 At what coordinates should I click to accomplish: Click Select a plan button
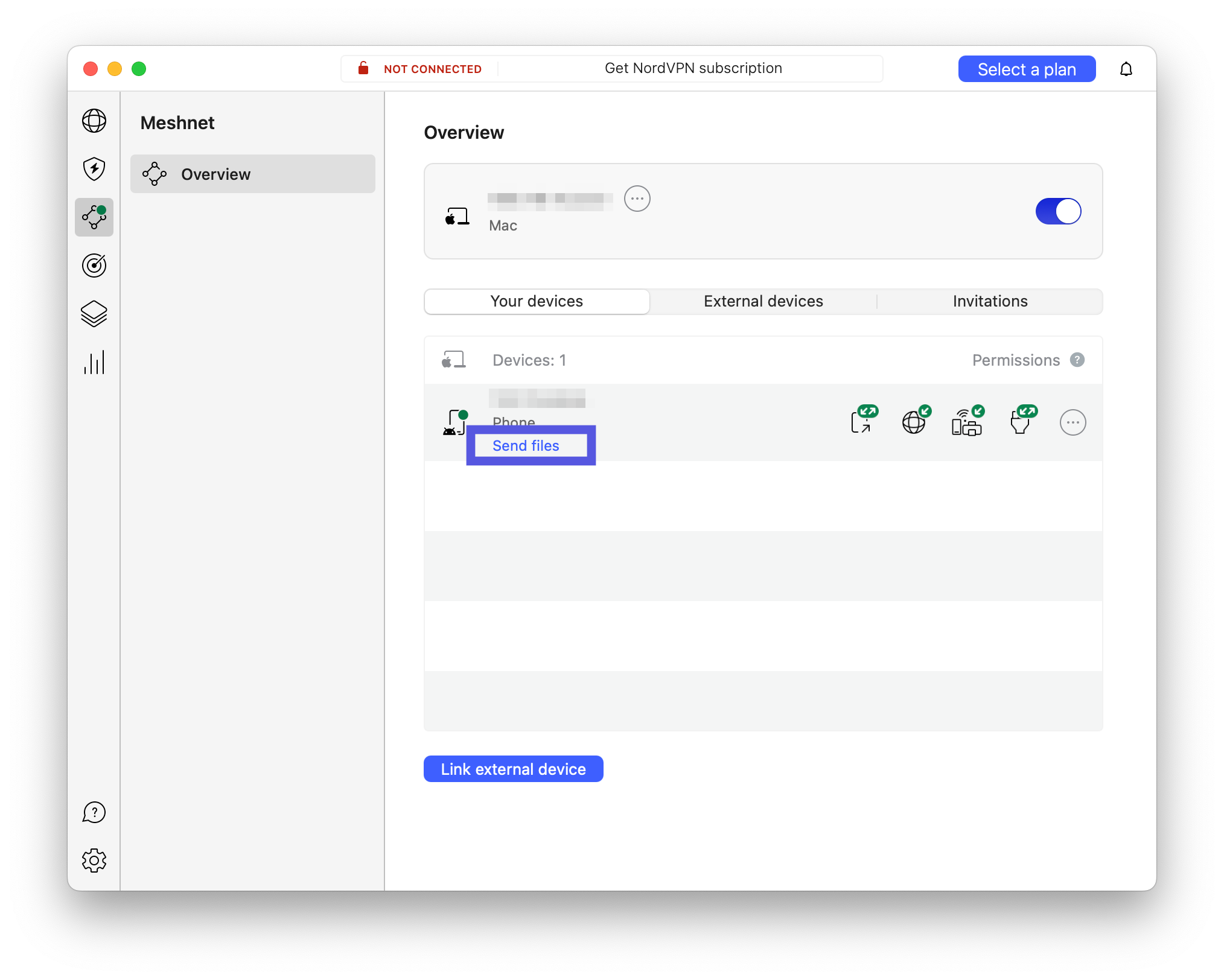pyautogui.click(x=1027, y=69)
